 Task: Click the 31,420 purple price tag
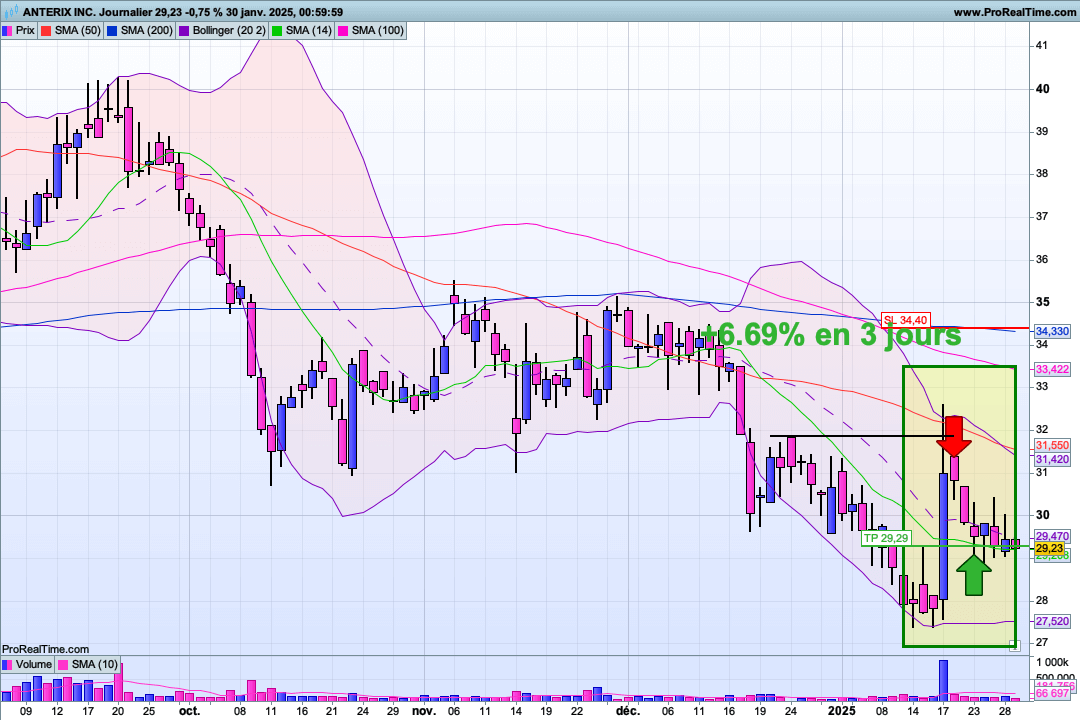click(1051, 460)
